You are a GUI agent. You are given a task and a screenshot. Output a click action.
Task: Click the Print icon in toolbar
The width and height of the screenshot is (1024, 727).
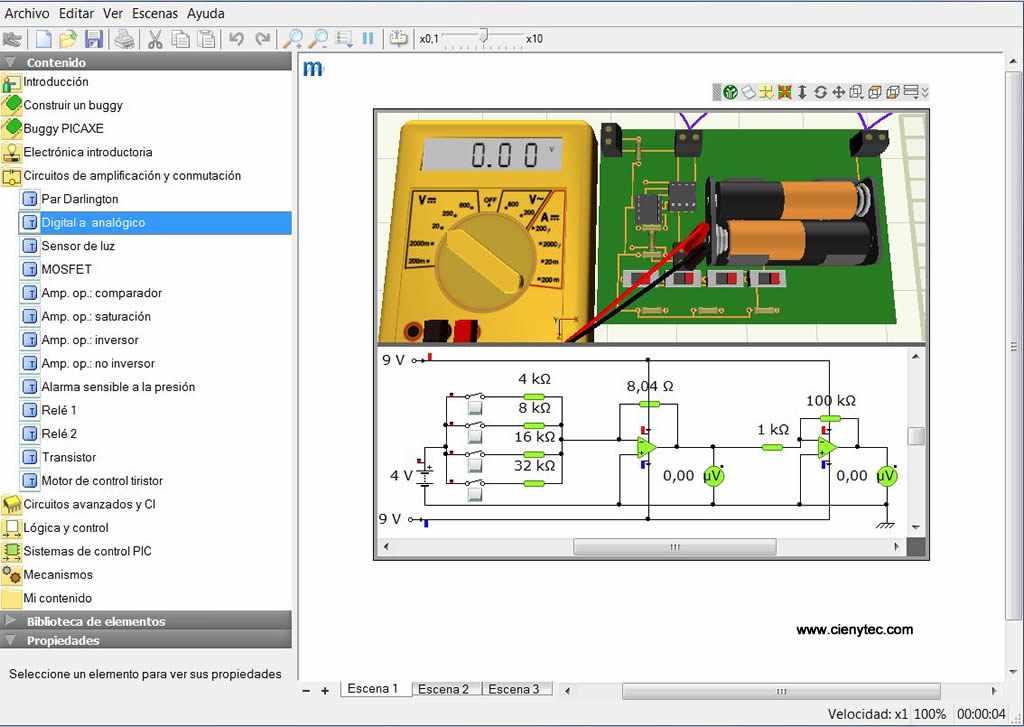124,39
